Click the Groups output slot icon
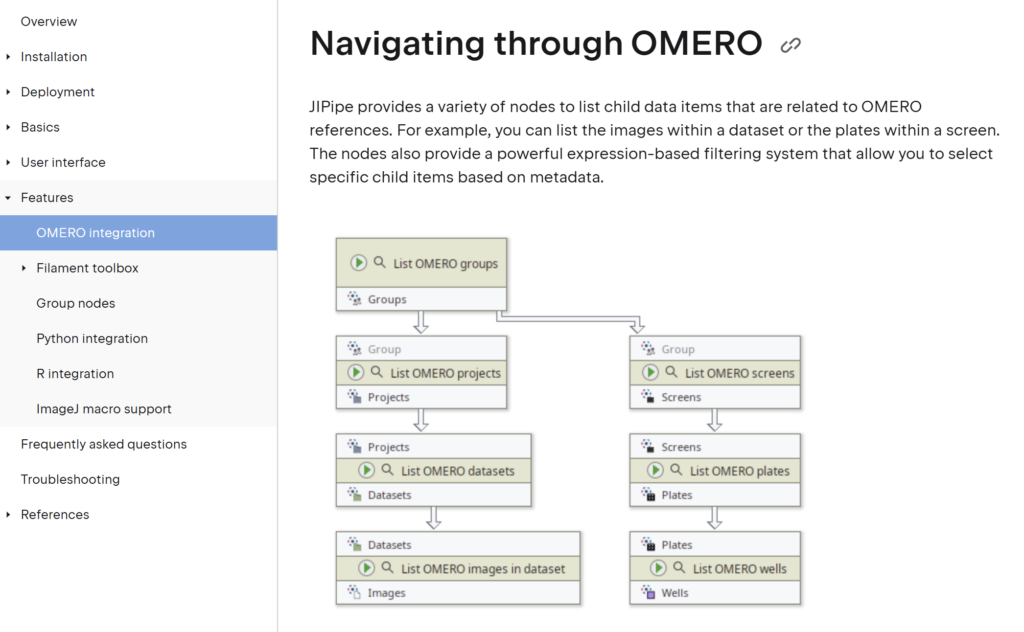Viewport: 1024px width, 632px height. click(x=354, y=298)
